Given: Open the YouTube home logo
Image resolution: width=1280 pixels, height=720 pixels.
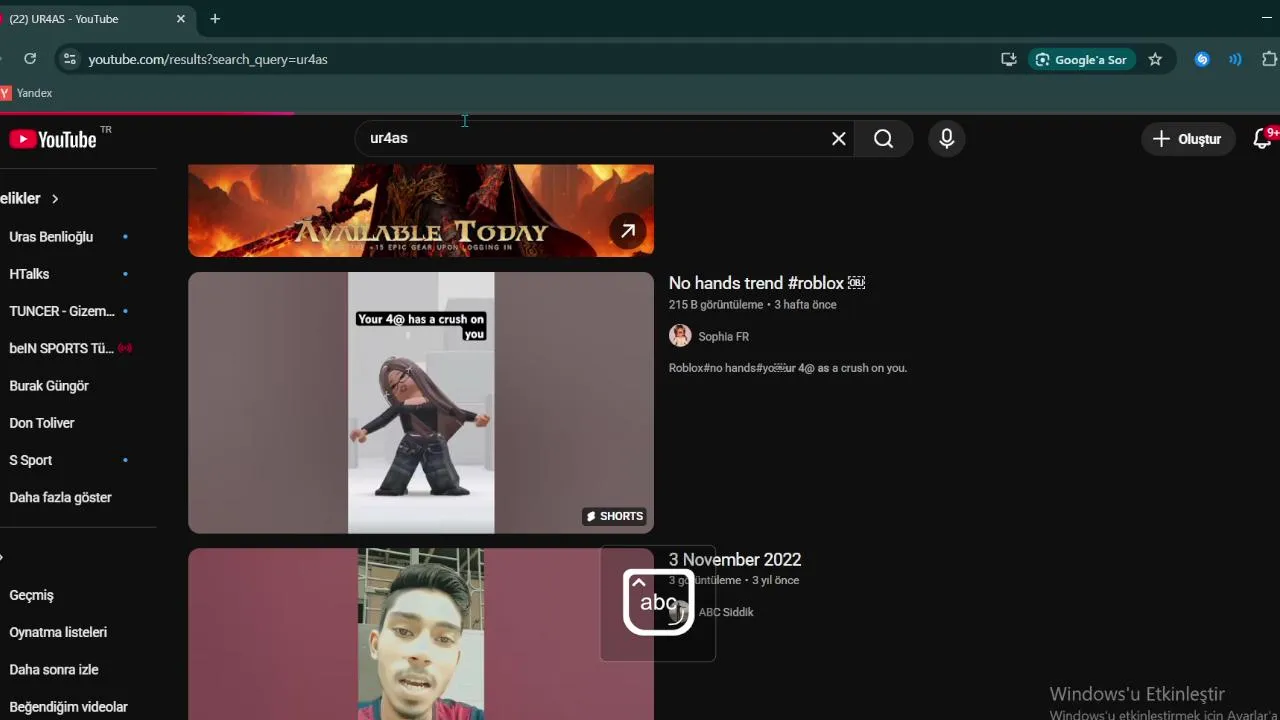Looking at the screenshot, I should tap(54, 139).
